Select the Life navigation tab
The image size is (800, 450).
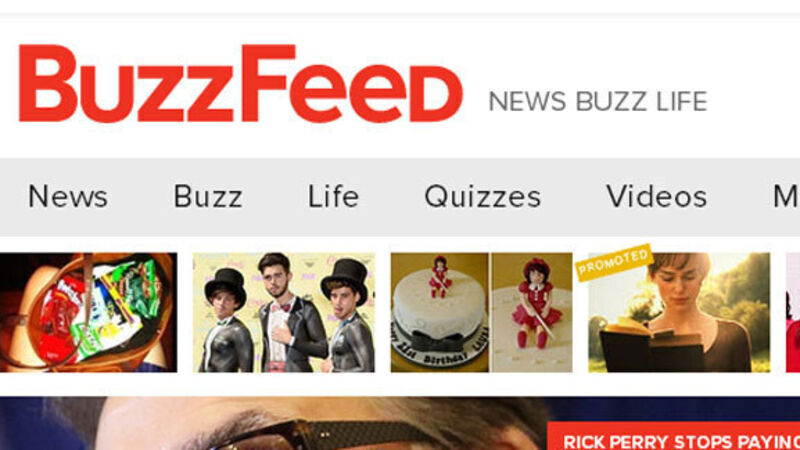[333, 196]
